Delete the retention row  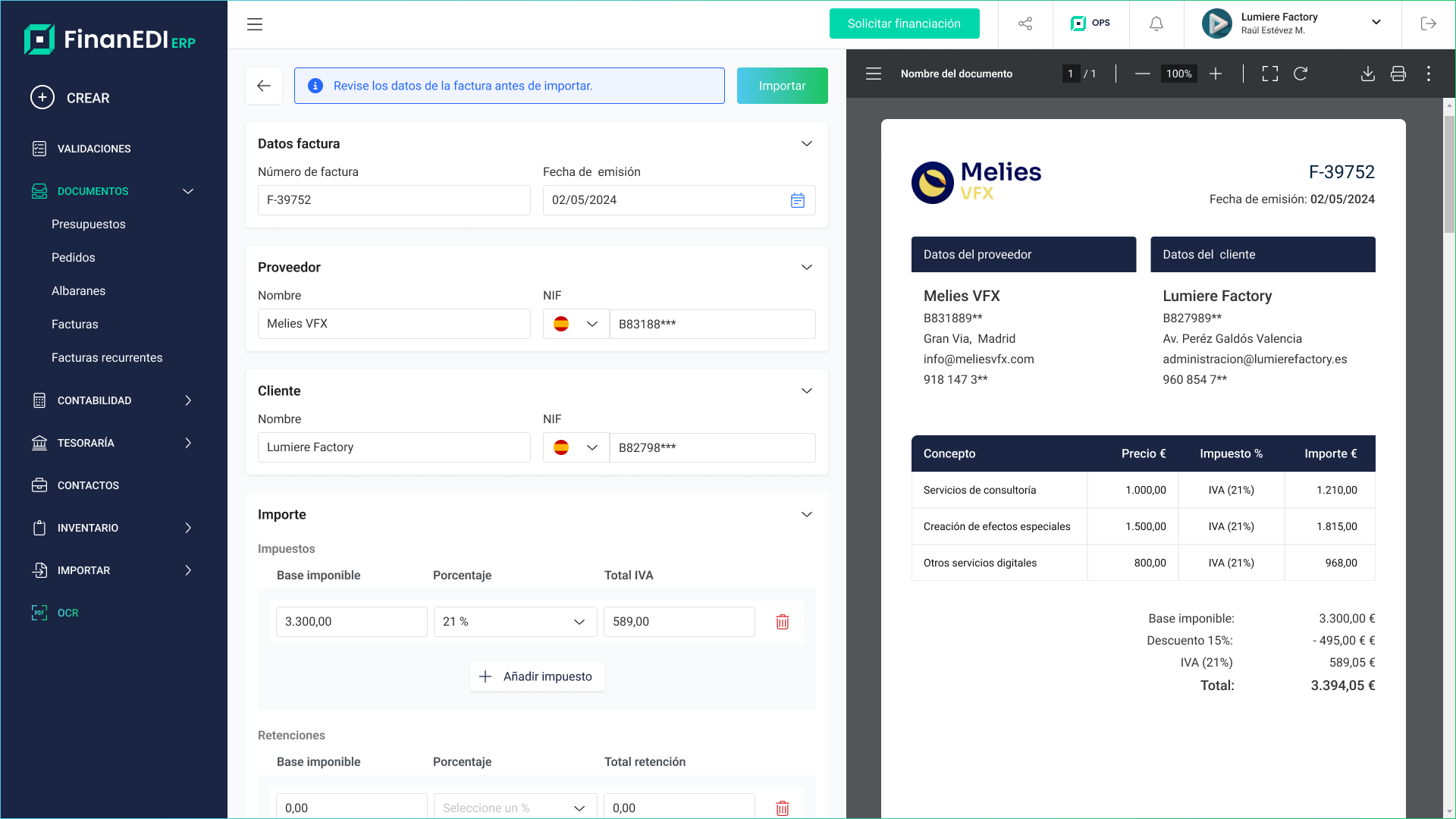pos(783,808)
